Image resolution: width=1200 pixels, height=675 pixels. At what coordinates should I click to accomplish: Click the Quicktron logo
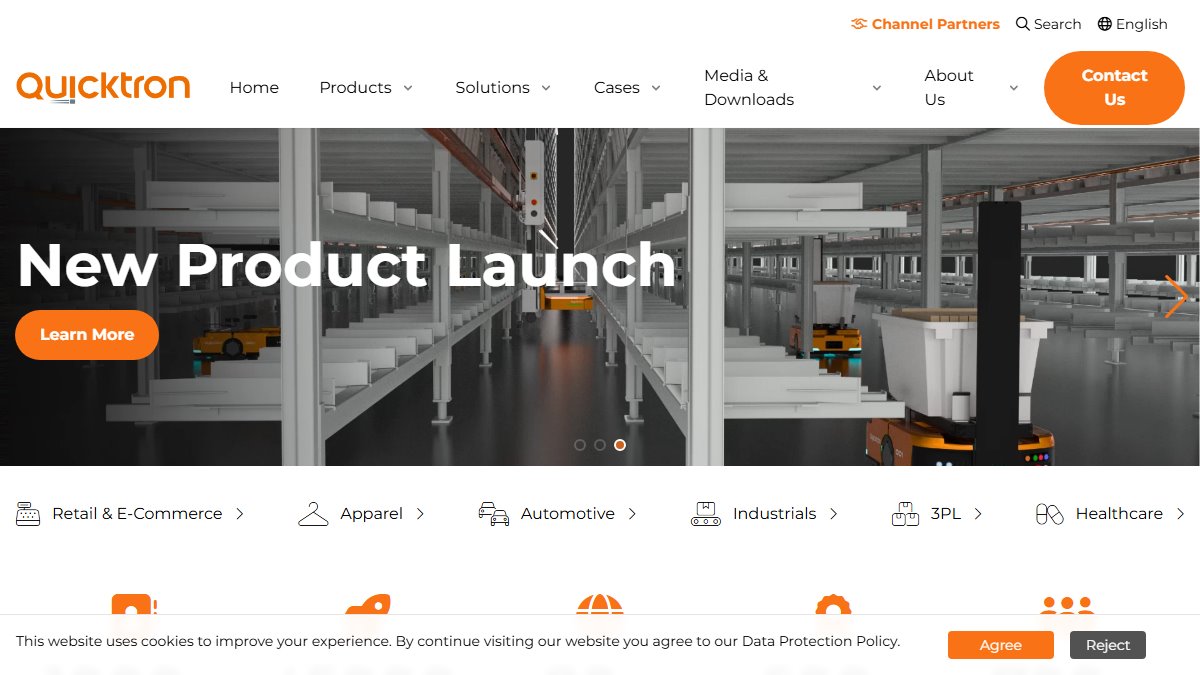point(103,87)
